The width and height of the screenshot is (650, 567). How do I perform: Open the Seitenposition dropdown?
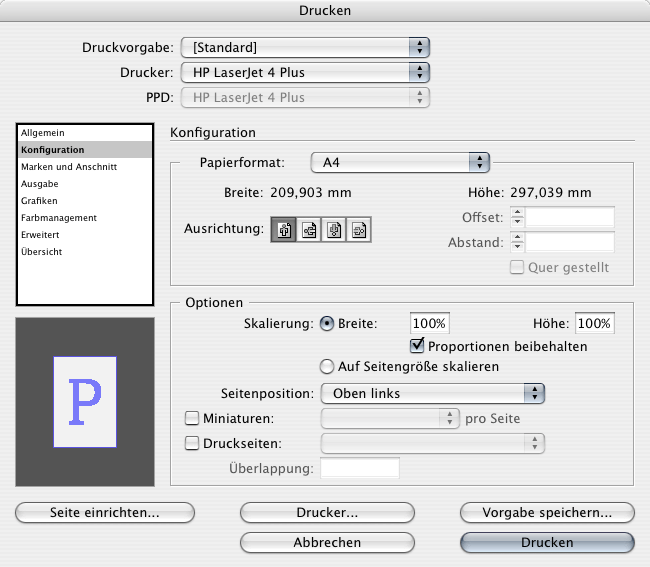(x=432, y=393)
